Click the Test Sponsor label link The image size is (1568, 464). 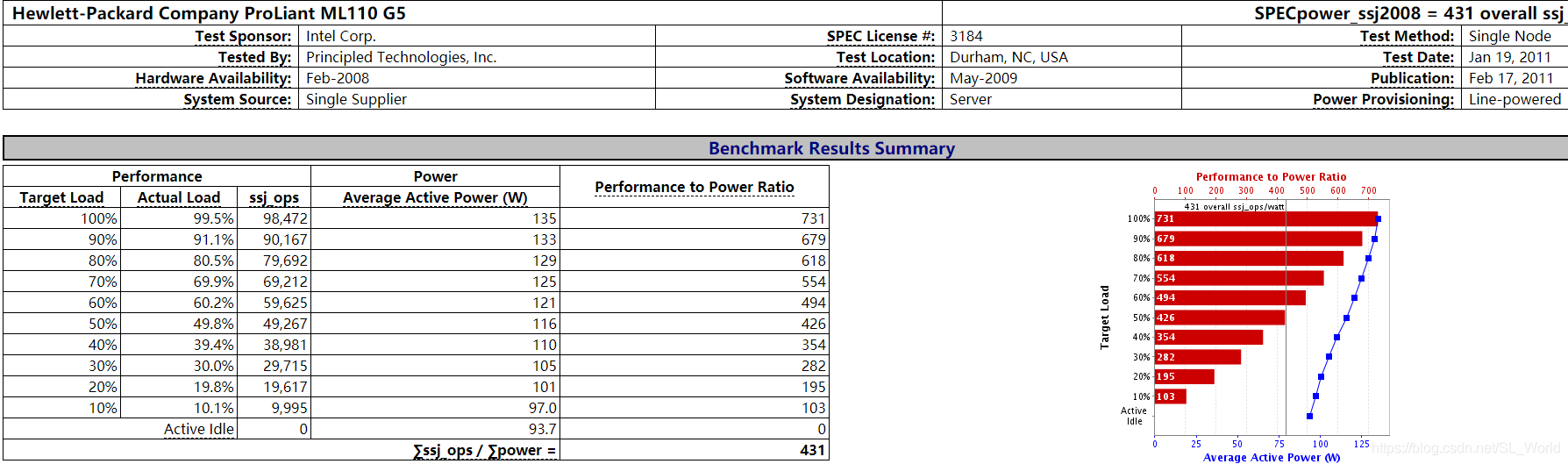coord(243,36)
